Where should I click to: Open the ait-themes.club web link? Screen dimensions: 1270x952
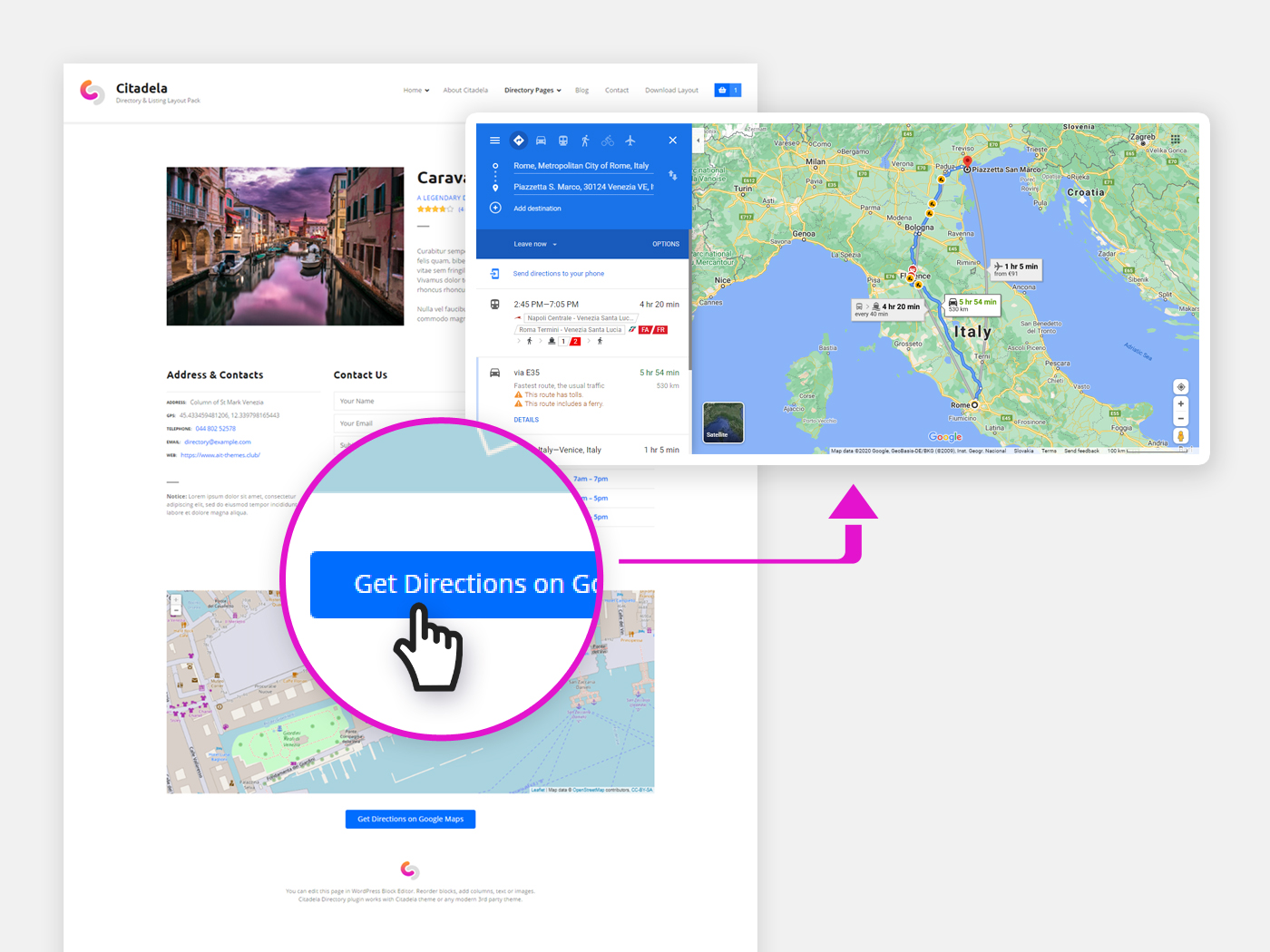[x=220, y=455]
